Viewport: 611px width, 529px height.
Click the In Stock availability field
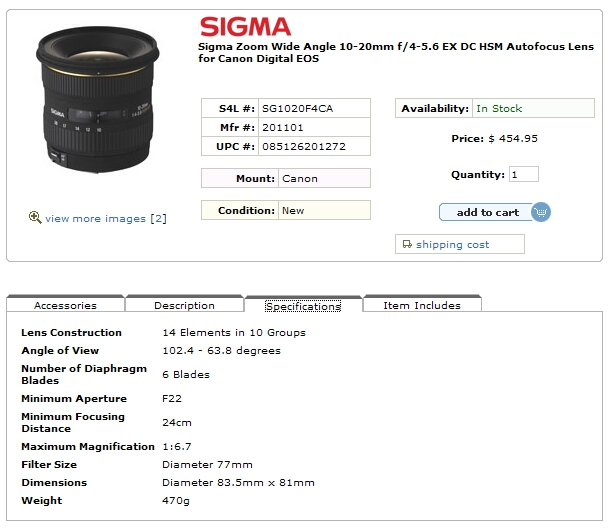[499, 108]
